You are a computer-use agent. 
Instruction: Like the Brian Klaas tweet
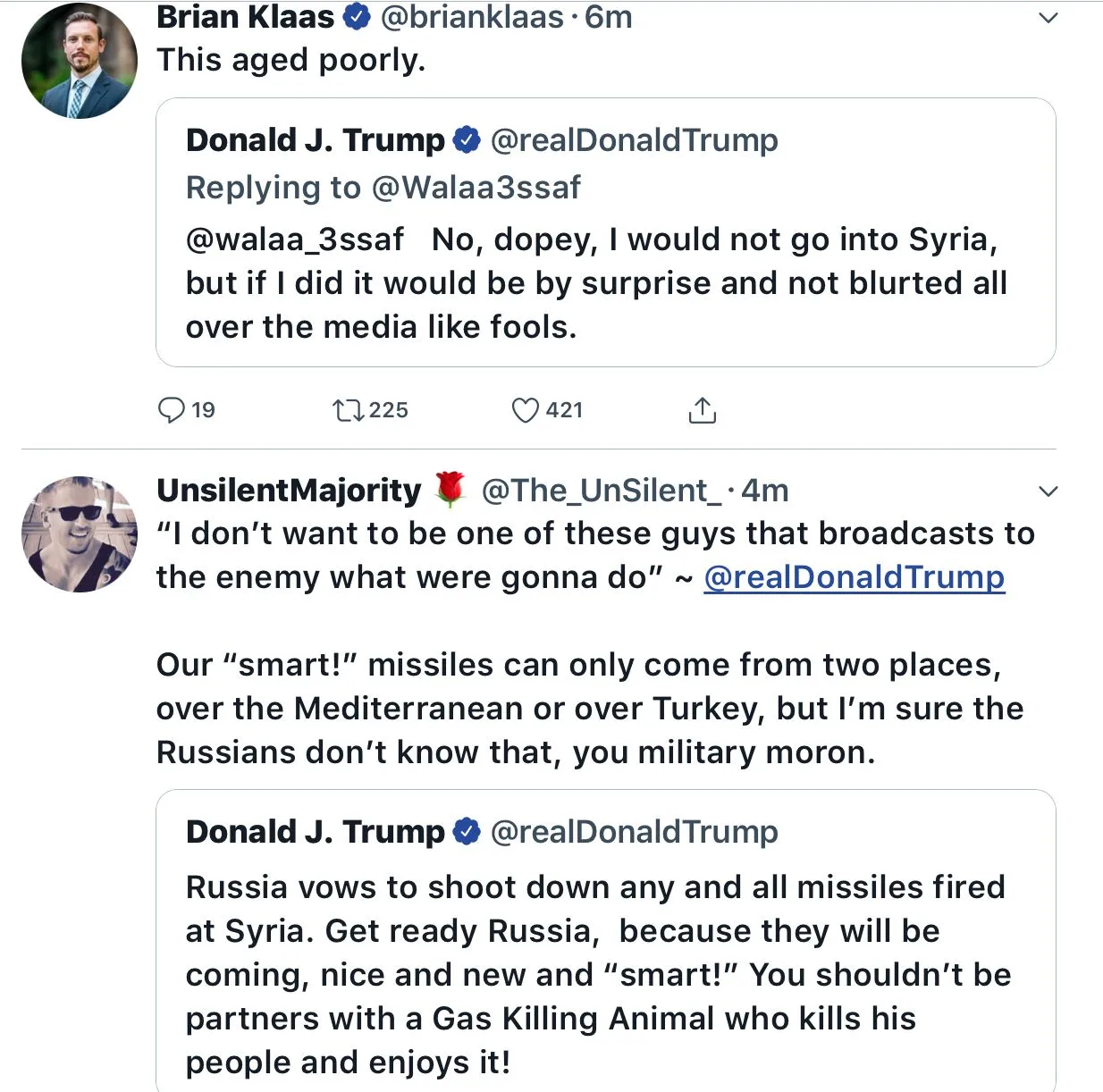525,410
